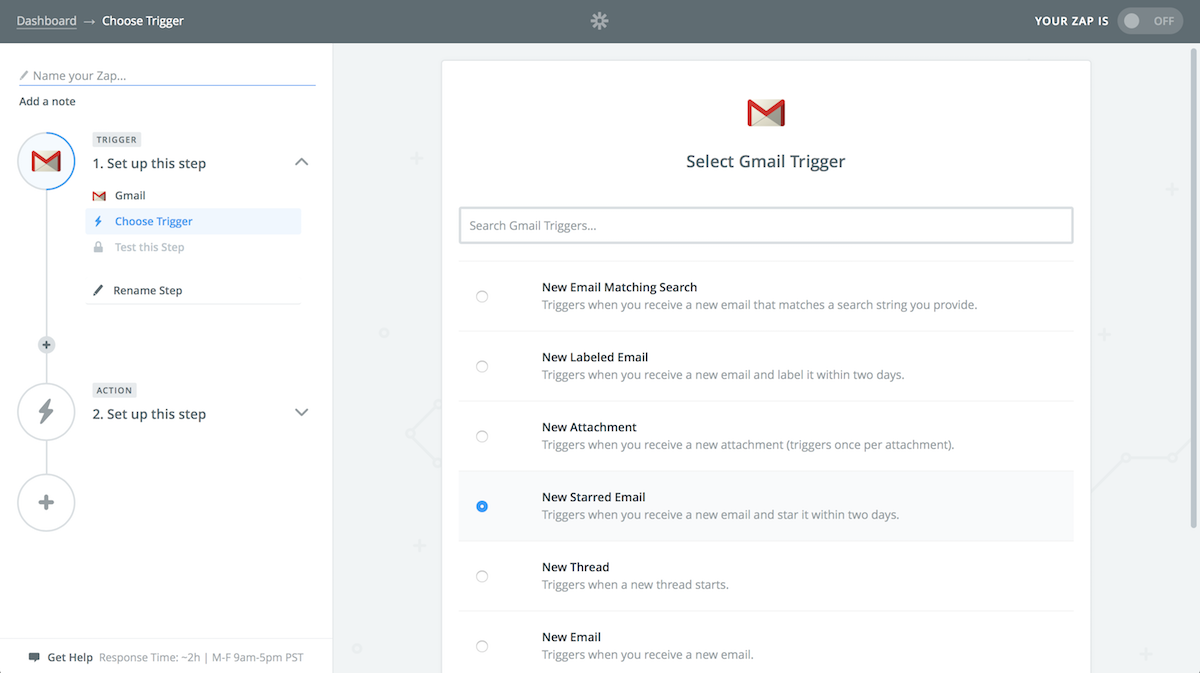Click the Zapier gear logo in header
The height and width of the screenshot is (673, 1200).
[599, 20]
